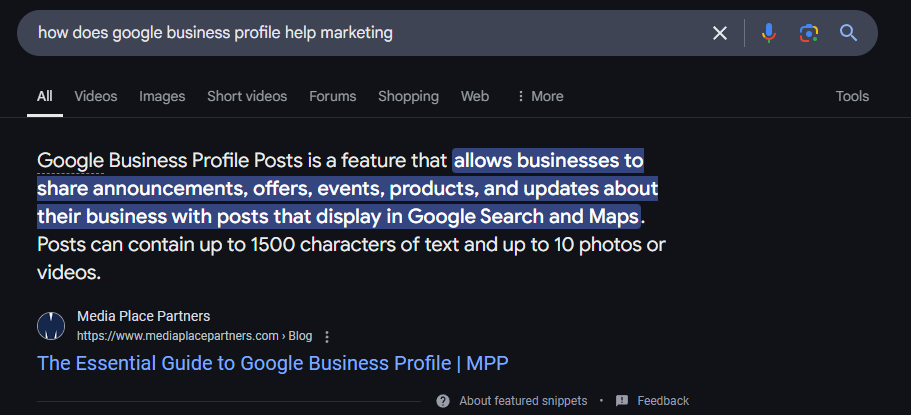
Task: Start voice search with microphone icon
Action: click(769, 33)
